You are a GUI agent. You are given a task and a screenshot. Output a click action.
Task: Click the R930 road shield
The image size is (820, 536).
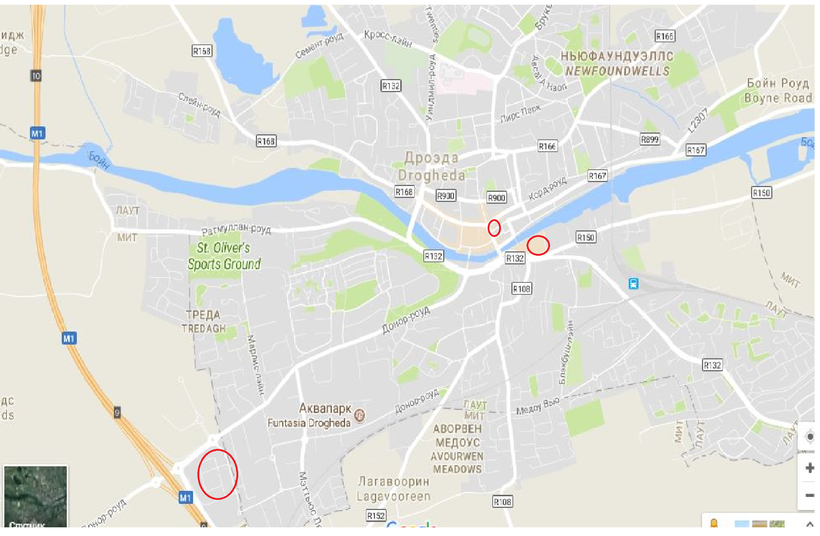pos(445,196)
